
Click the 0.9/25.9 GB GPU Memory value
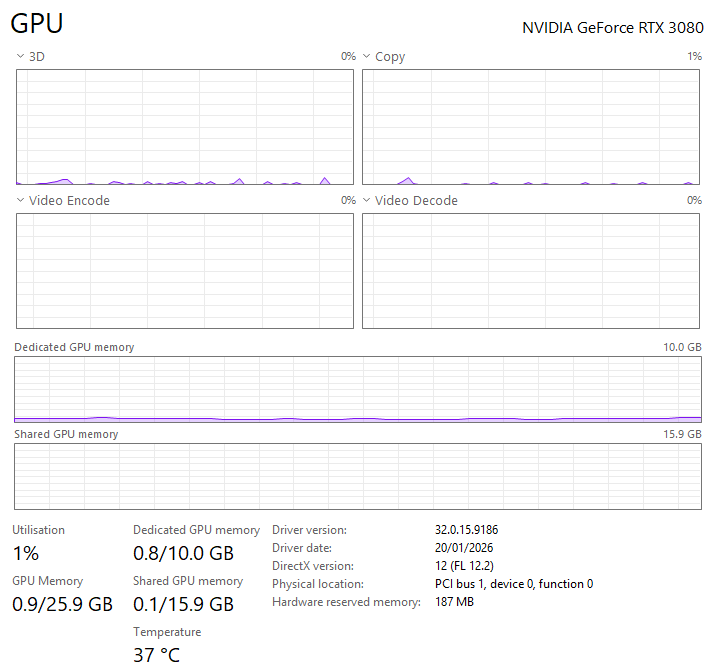[62, 604]
